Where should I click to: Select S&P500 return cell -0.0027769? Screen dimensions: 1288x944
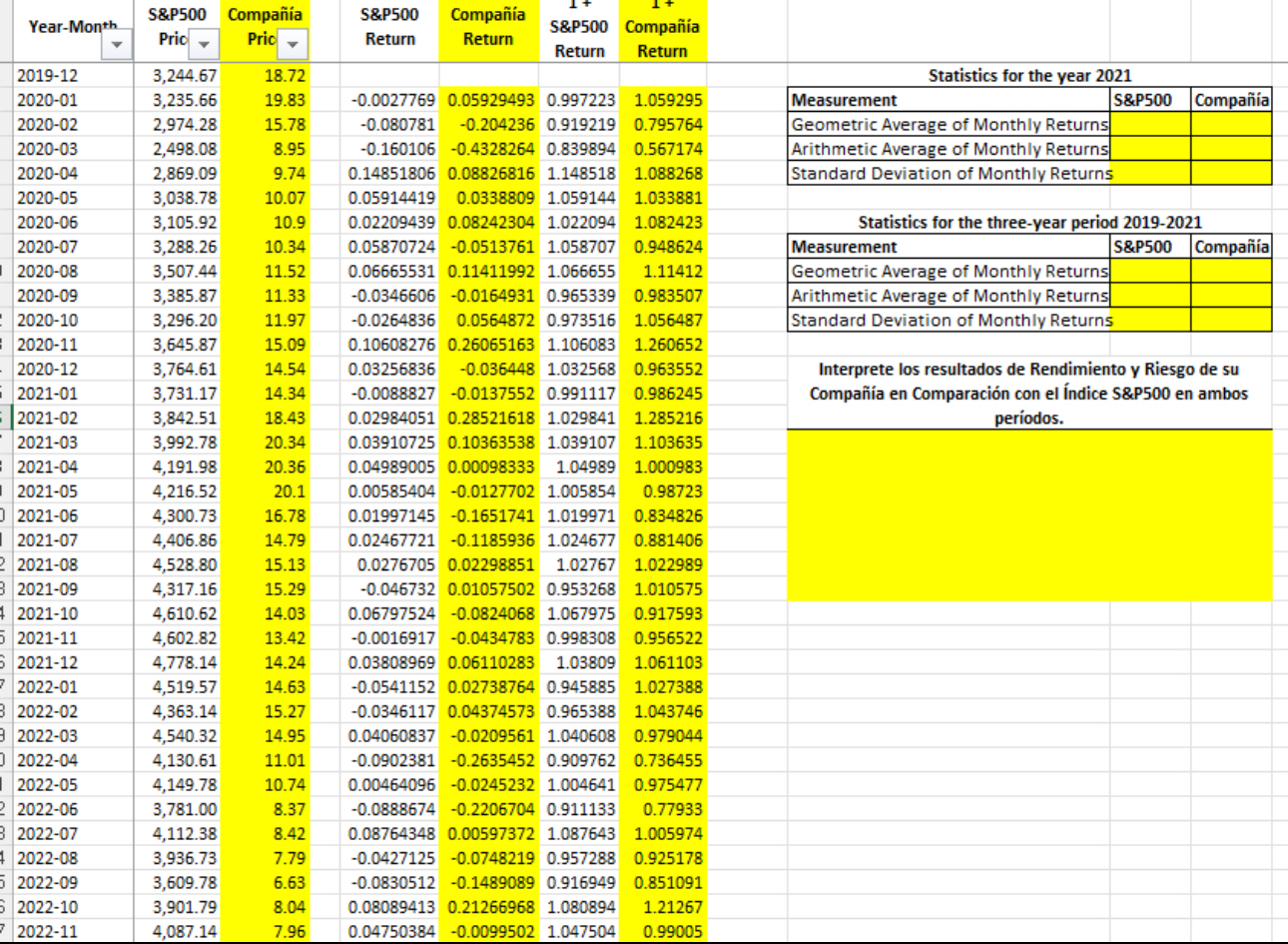point(390,100)
